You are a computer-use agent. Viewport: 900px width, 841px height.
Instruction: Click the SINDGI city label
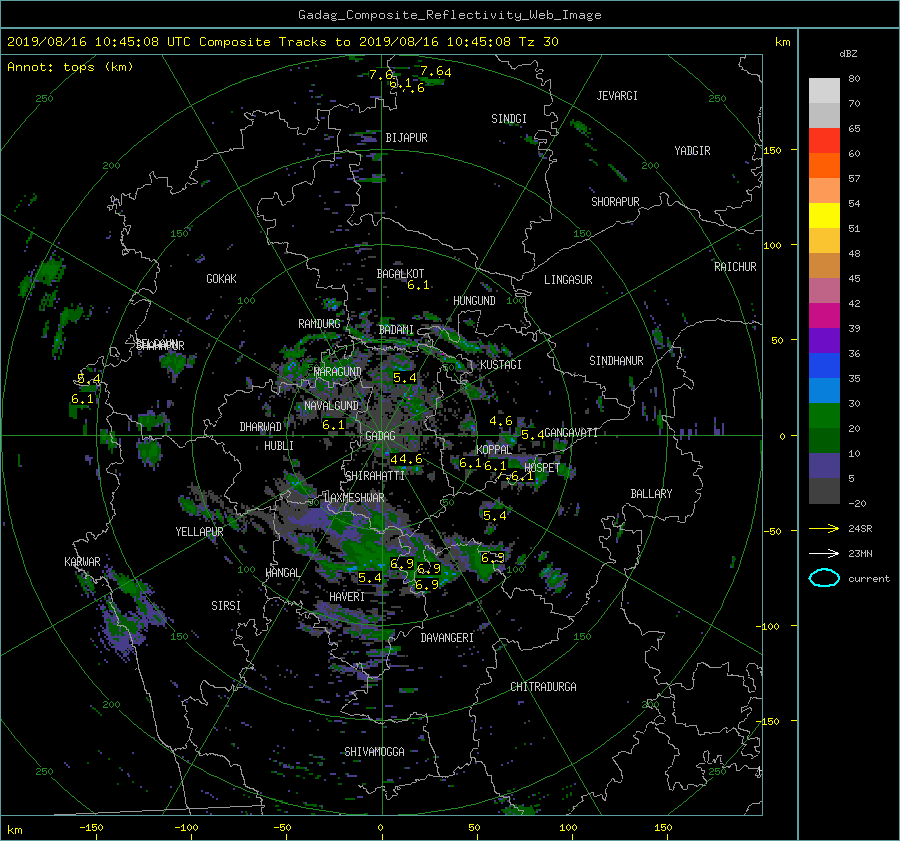(509, 119)
